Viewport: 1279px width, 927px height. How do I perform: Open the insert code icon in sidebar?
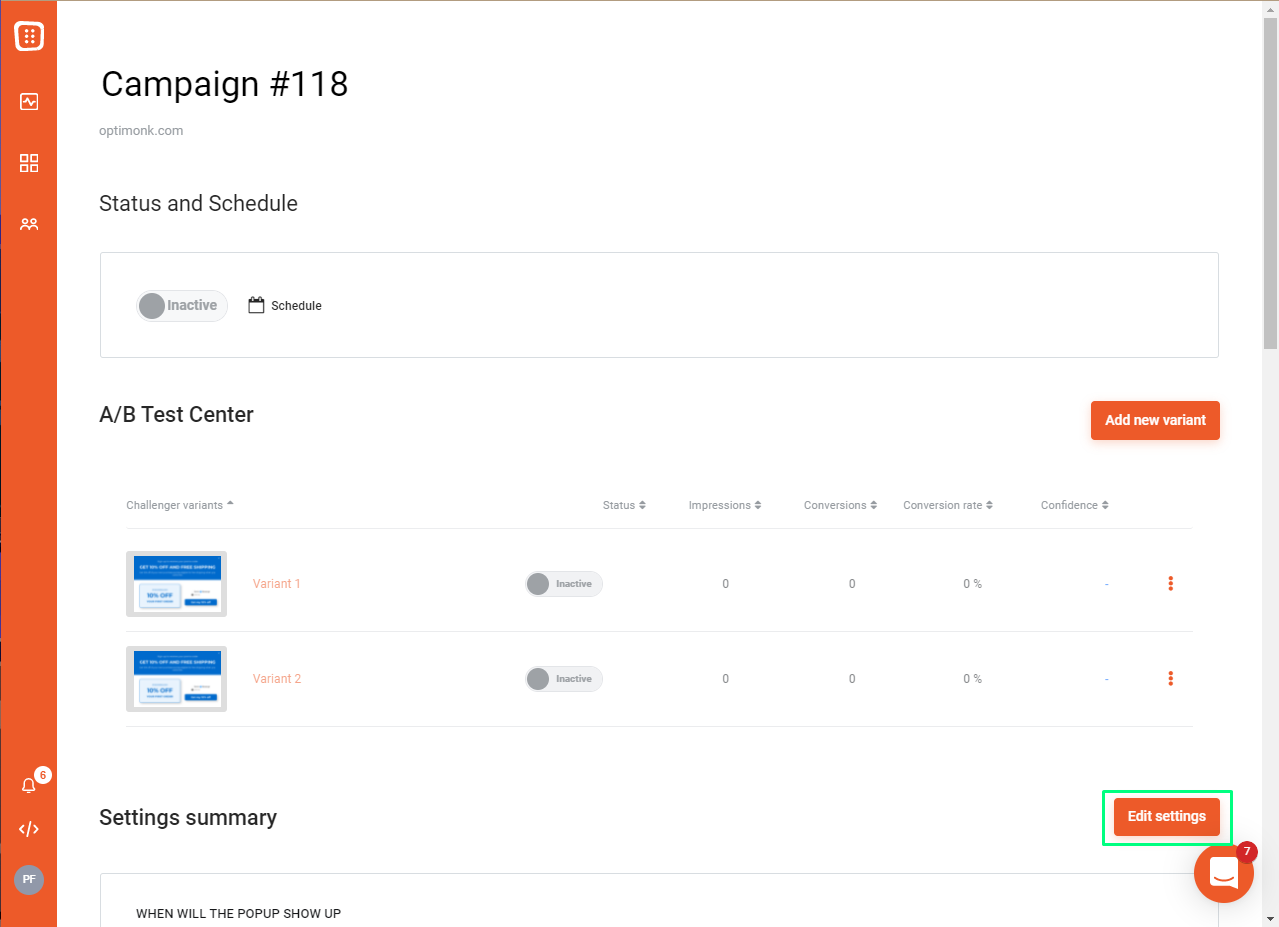coord(29,829)
